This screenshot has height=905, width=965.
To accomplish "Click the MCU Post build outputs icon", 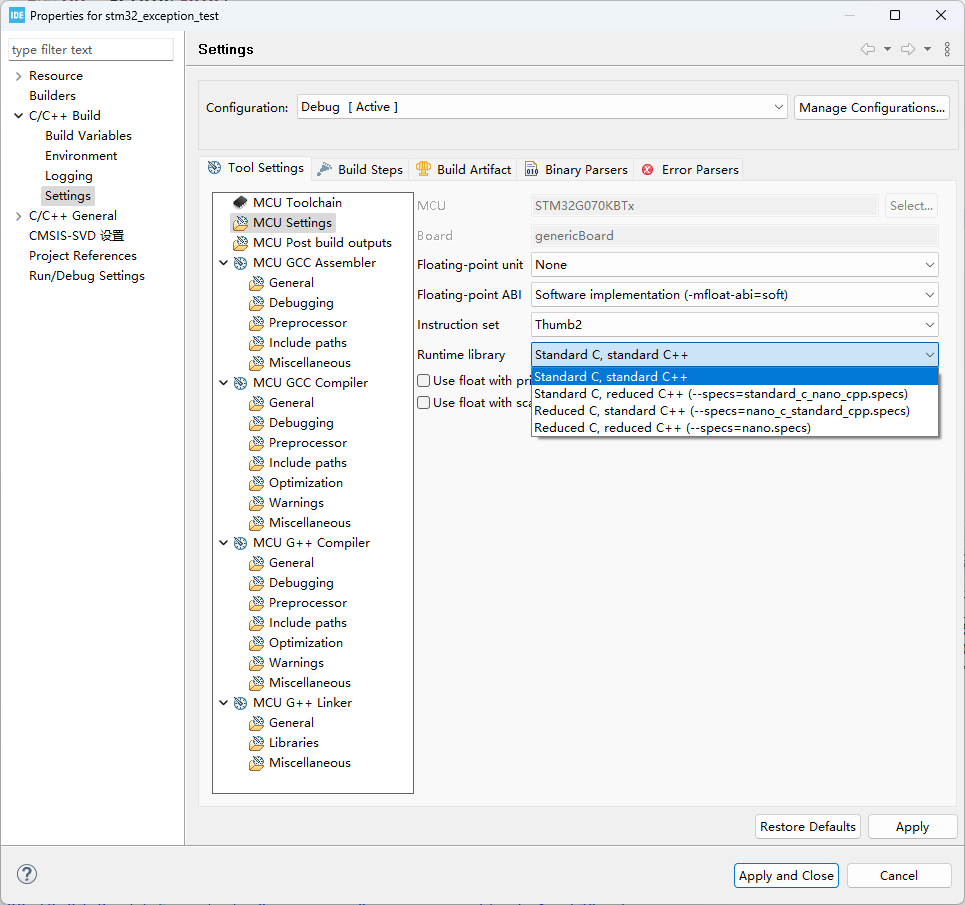I will 240,243.
